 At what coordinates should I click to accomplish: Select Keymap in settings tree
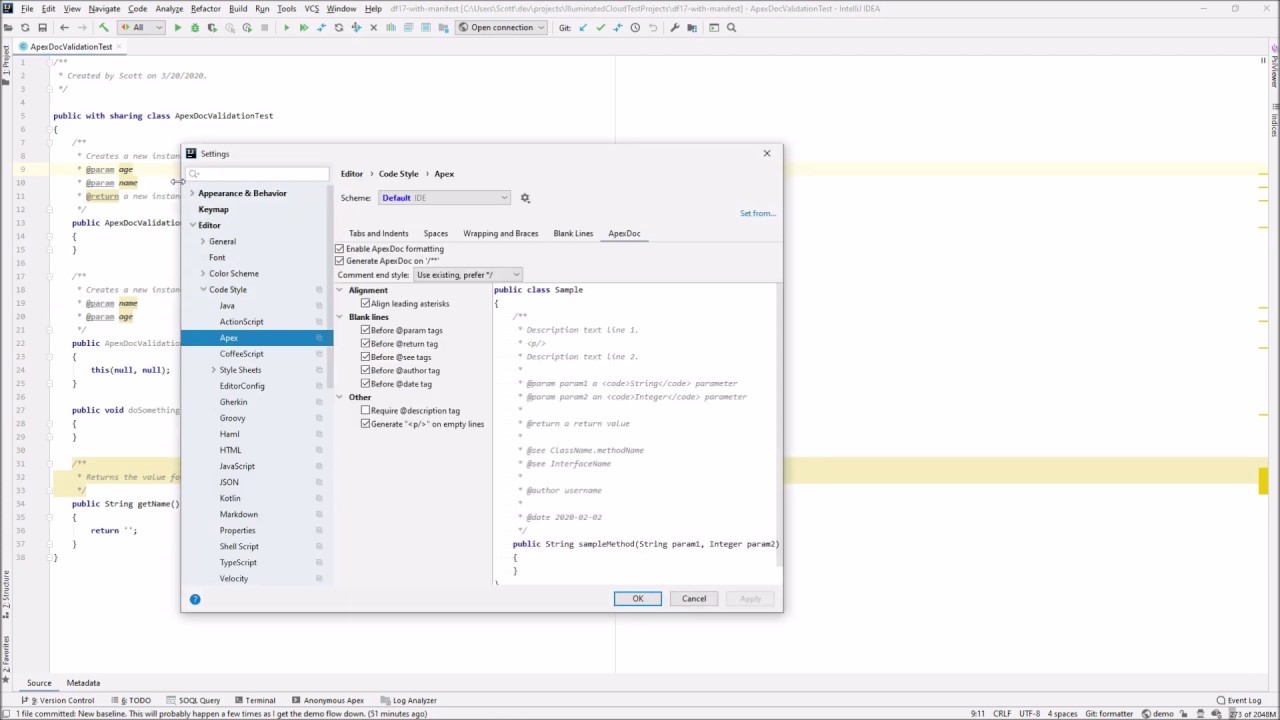click(x=213, y=209)
